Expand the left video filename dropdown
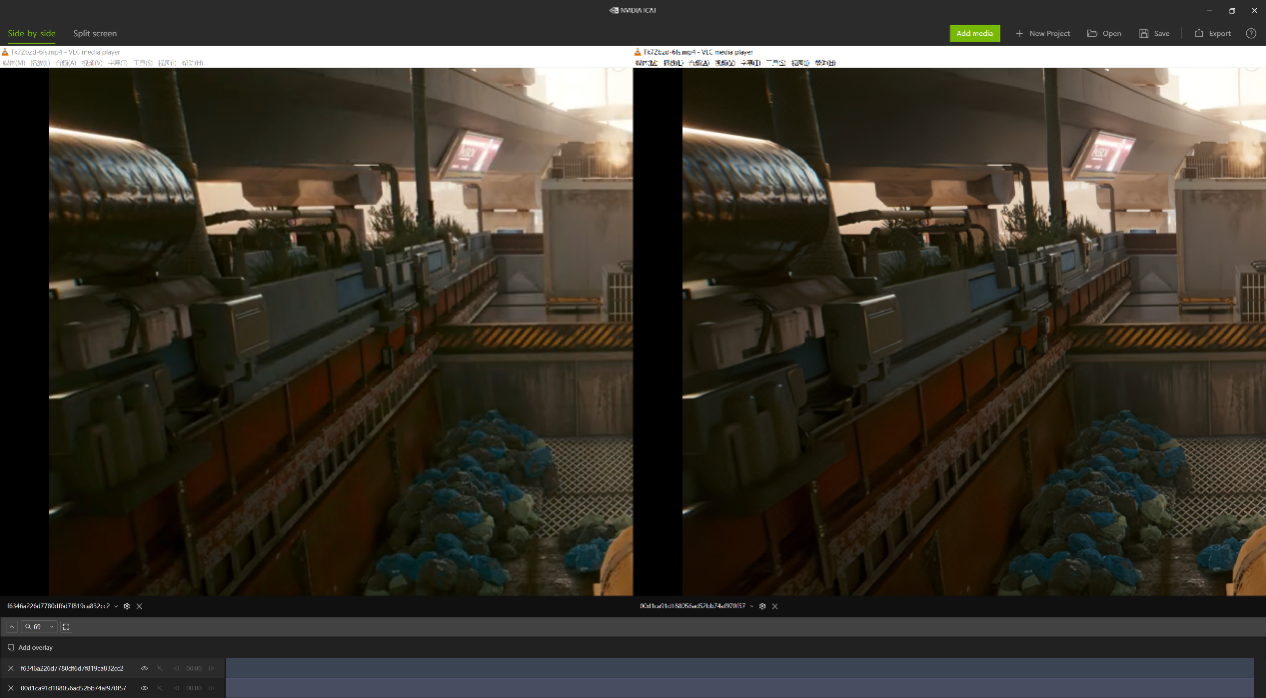The image size is (1266, 698). click(116, 606)
